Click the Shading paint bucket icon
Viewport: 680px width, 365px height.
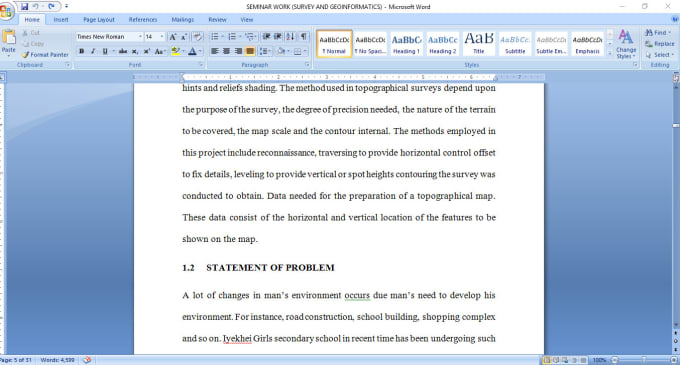[281, 51]
